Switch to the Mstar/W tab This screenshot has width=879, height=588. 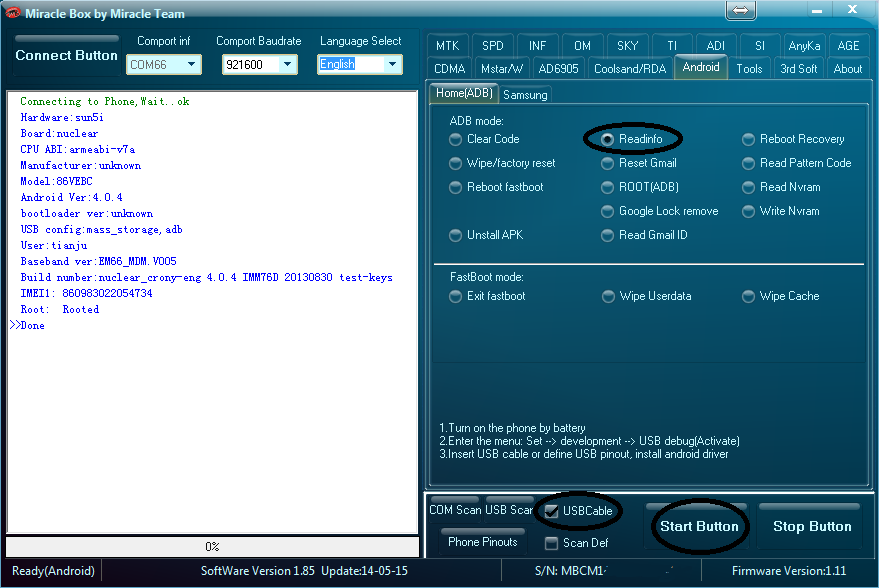point(502,69)
